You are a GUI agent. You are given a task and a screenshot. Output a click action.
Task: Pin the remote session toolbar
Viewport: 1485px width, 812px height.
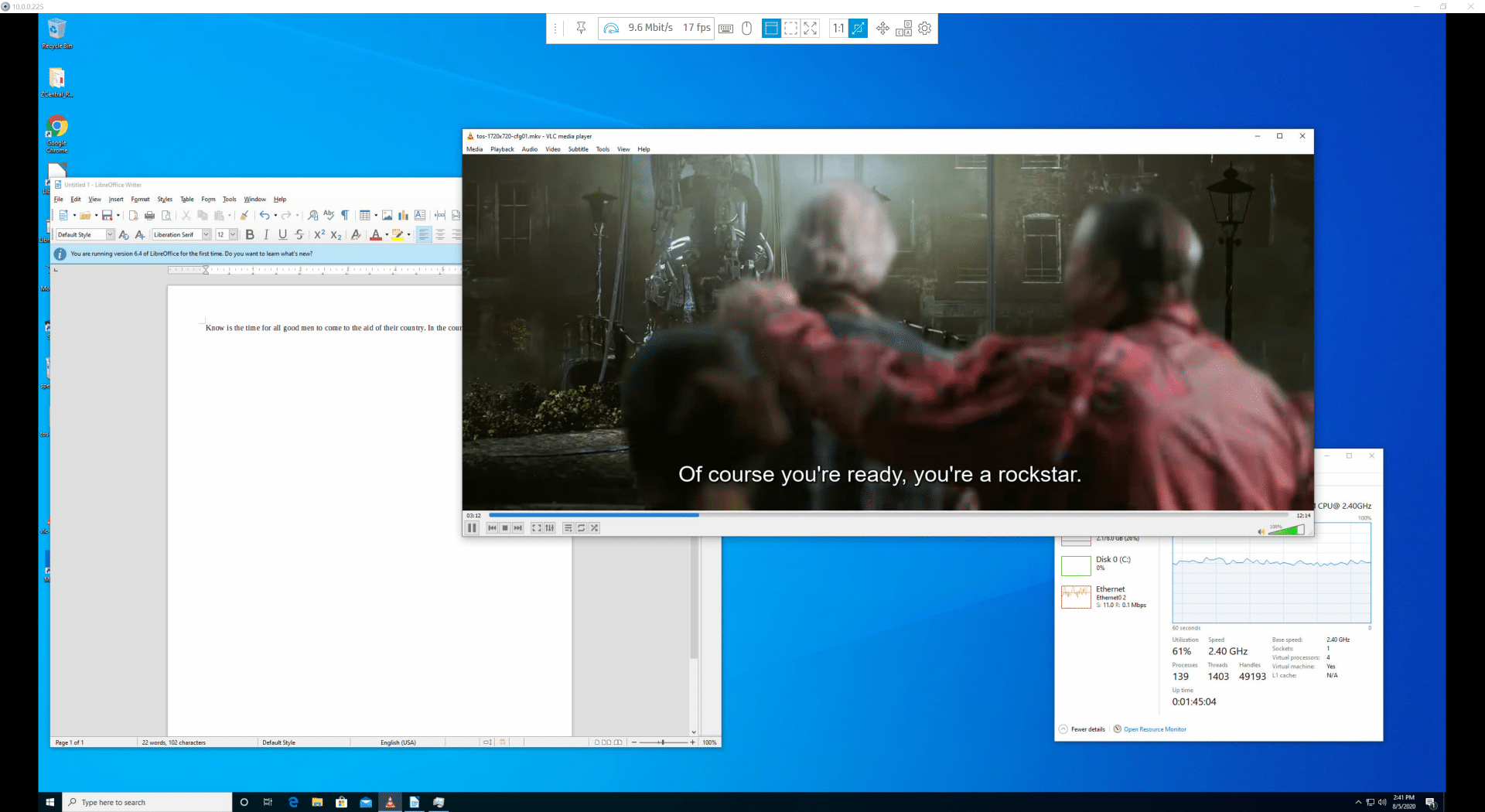pyautogui.click(x=581, y=29)
